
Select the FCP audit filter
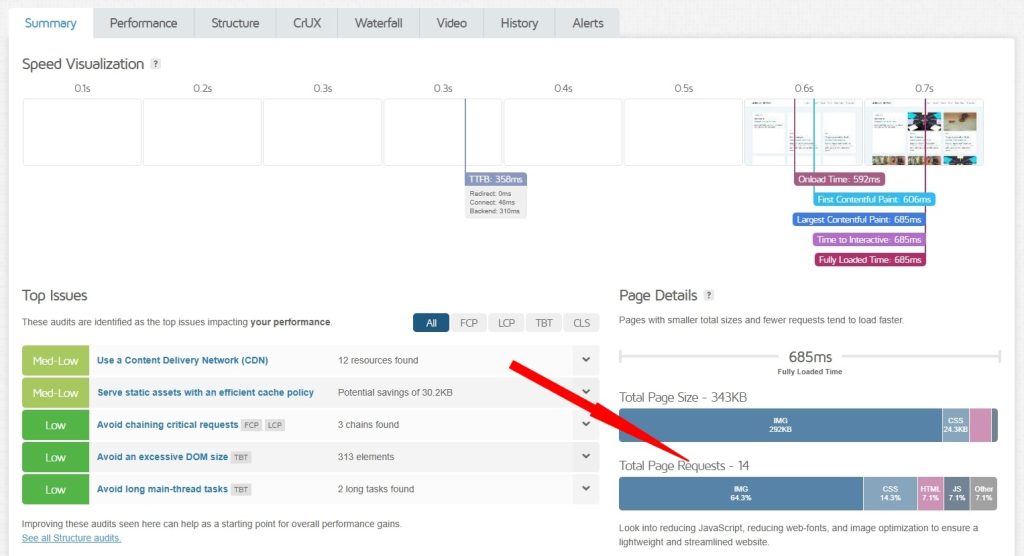pos(468,323)
